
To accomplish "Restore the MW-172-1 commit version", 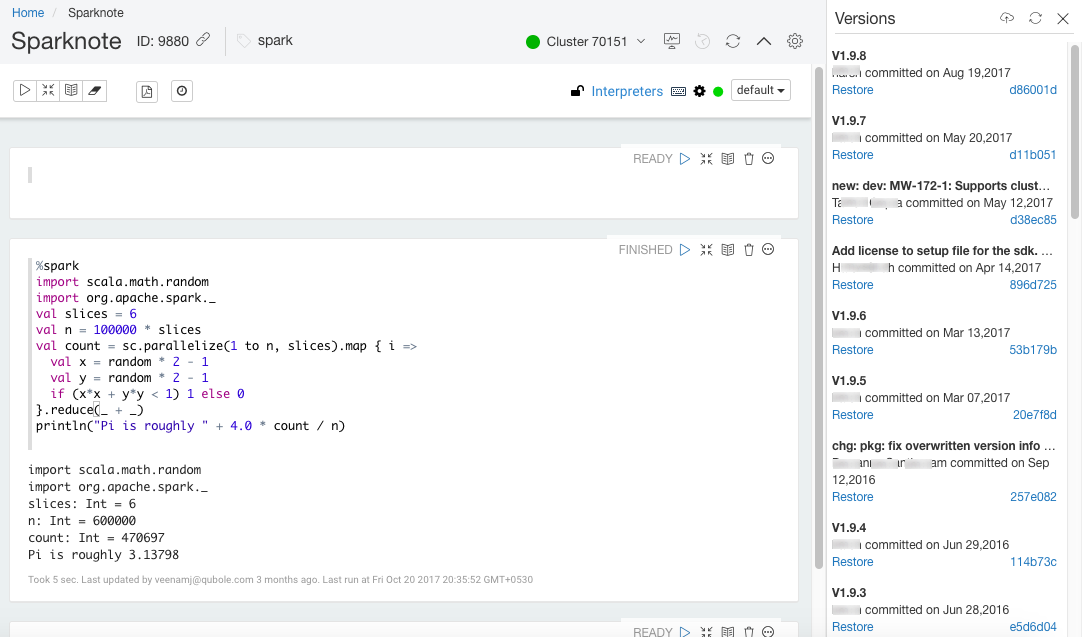I will [x=852, y=219].
